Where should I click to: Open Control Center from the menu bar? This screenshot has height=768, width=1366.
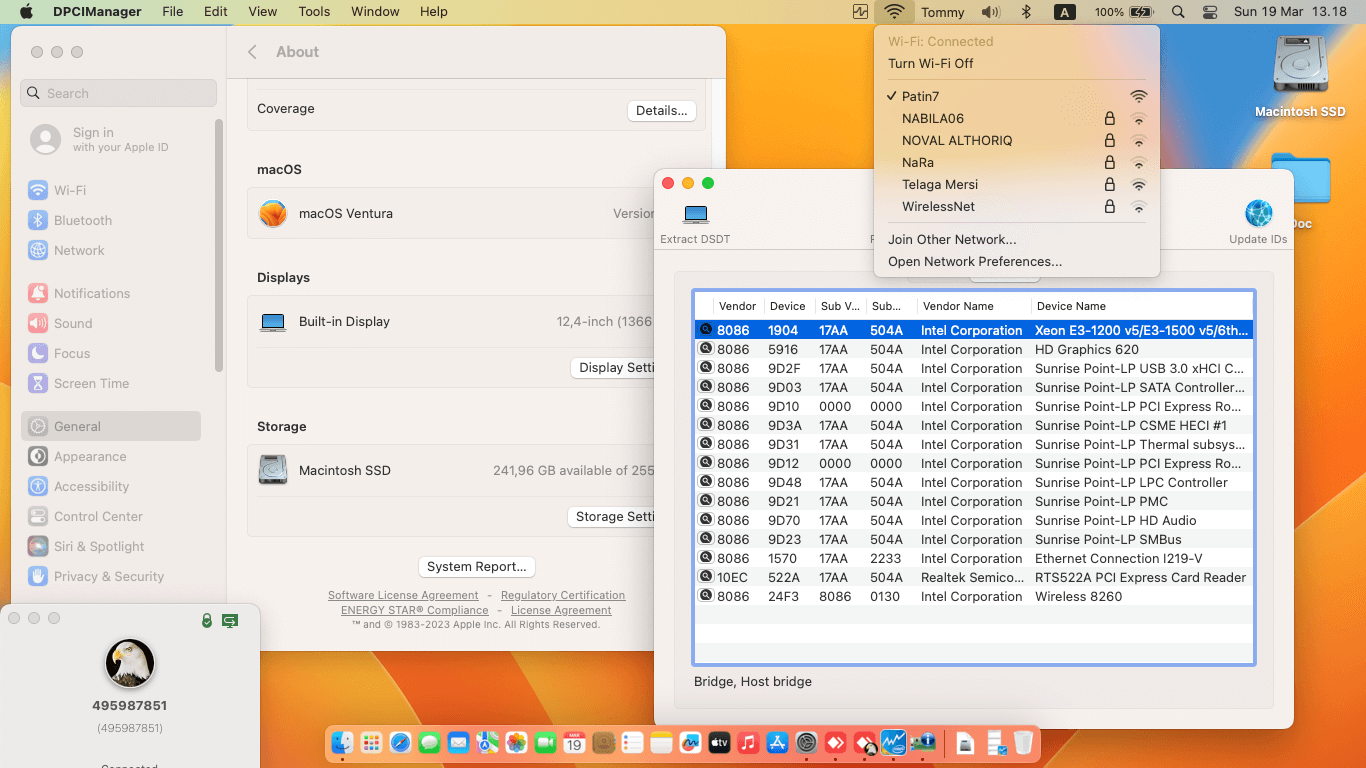1210,12
